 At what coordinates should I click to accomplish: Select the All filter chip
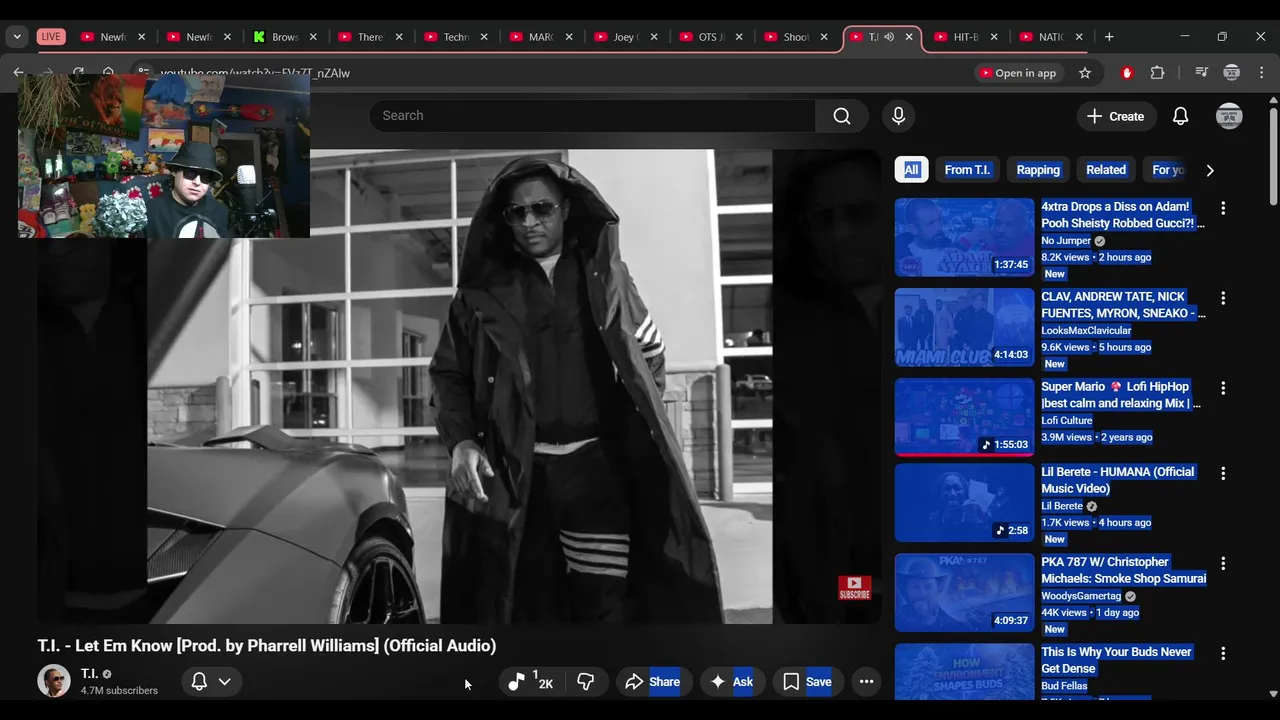(x=911, y=170)
